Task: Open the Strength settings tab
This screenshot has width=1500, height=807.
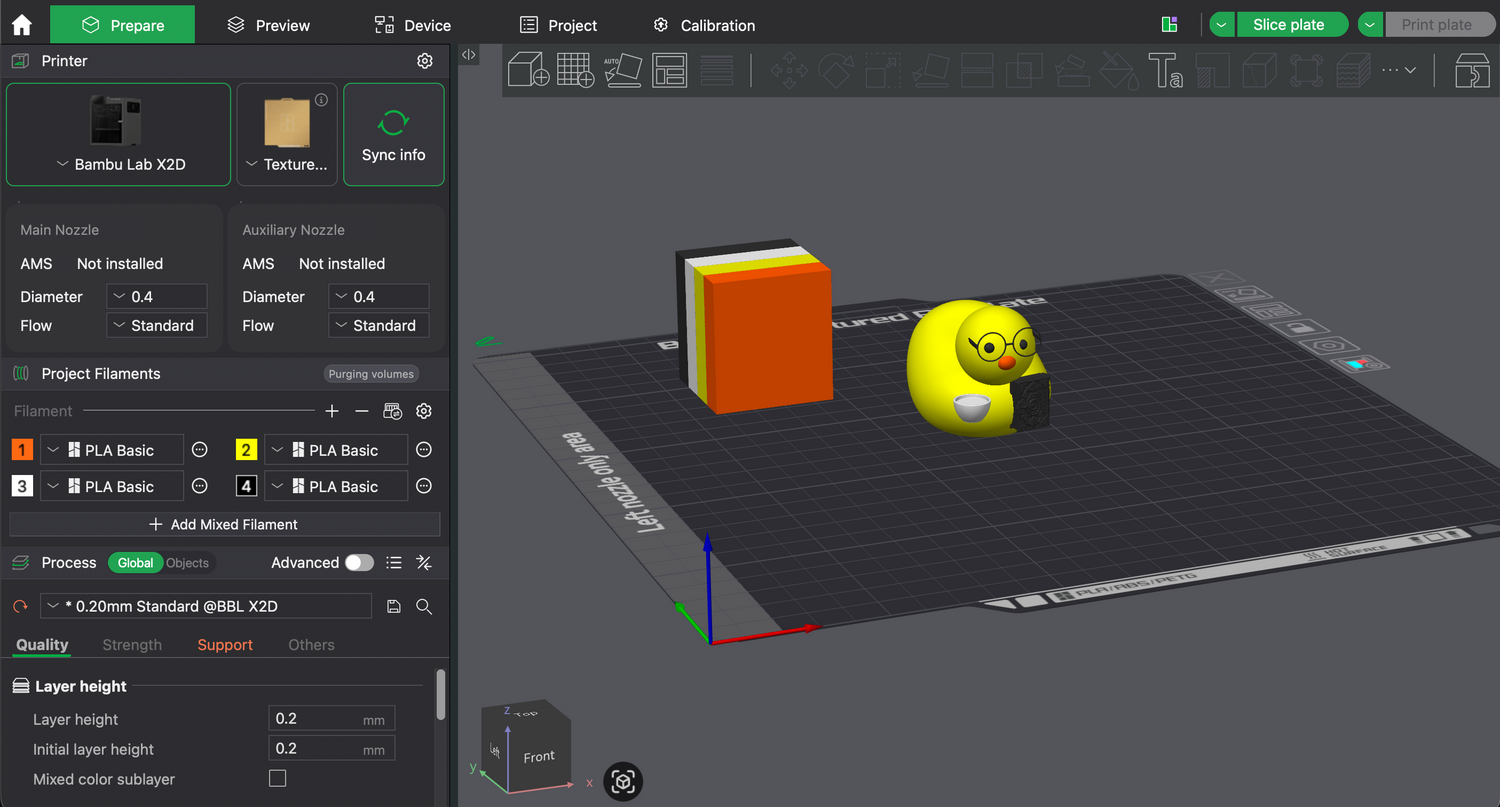Action: (x=132, y=645)
